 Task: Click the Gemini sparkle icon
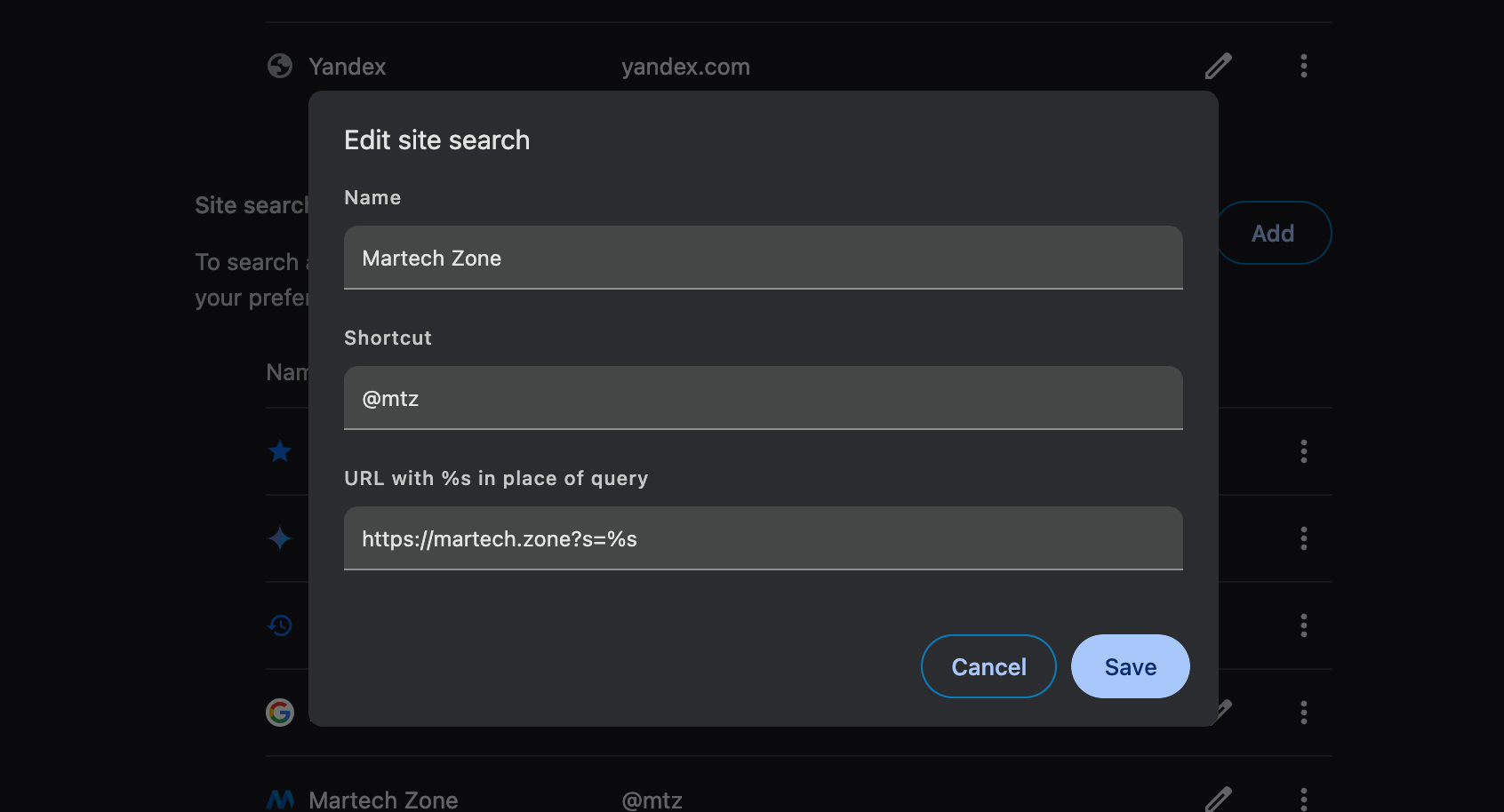[280, 538]
